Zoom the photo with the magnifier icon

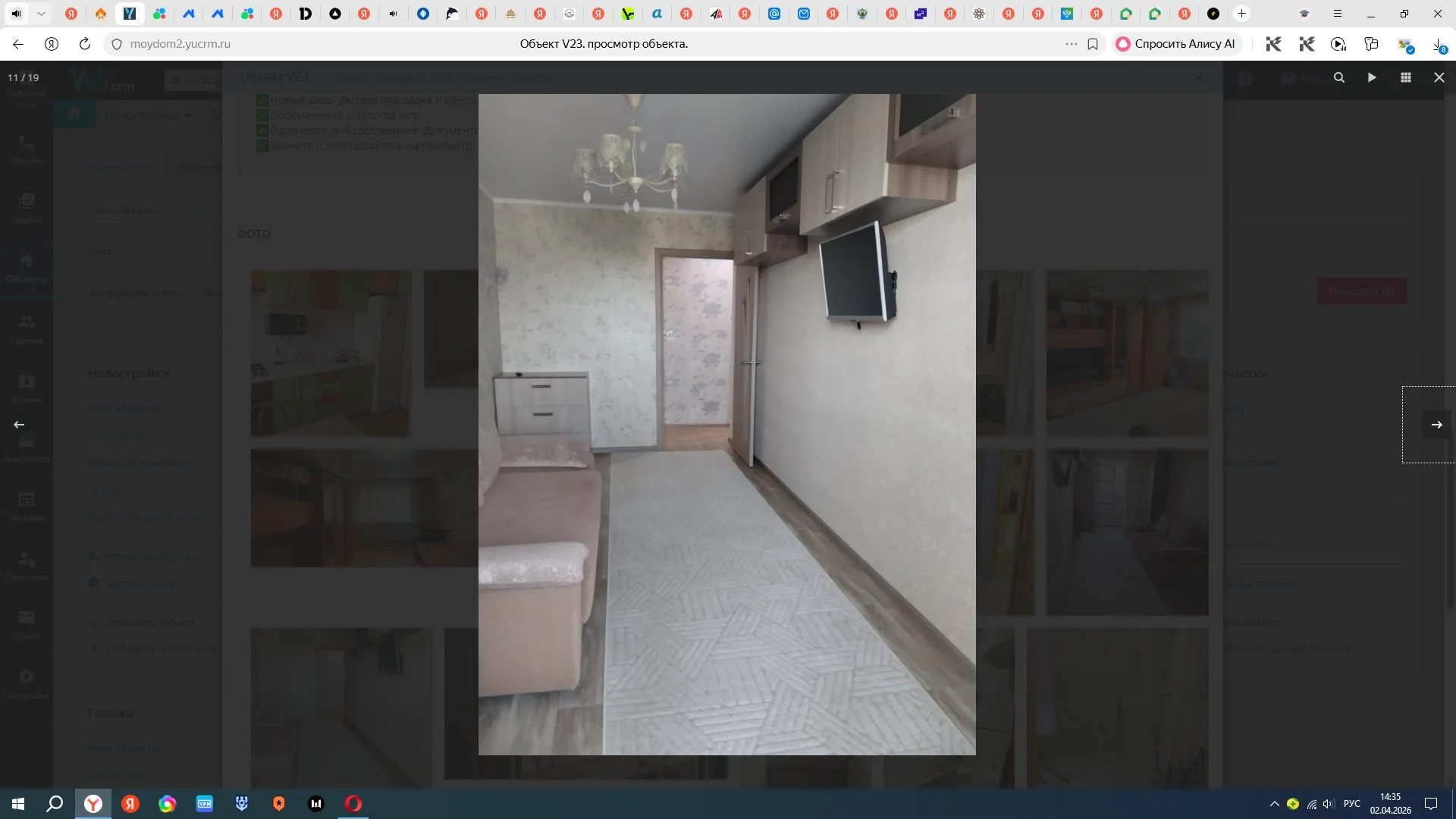tap(1339, 77)
